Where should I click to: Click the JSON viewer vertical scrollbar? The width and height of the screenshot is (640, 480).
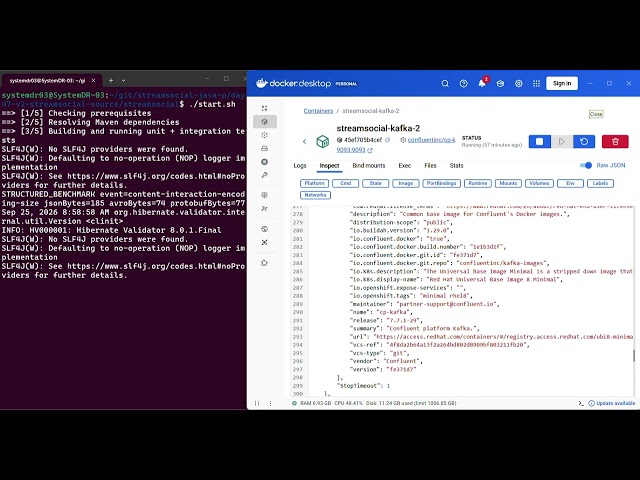tap(634, 355)
